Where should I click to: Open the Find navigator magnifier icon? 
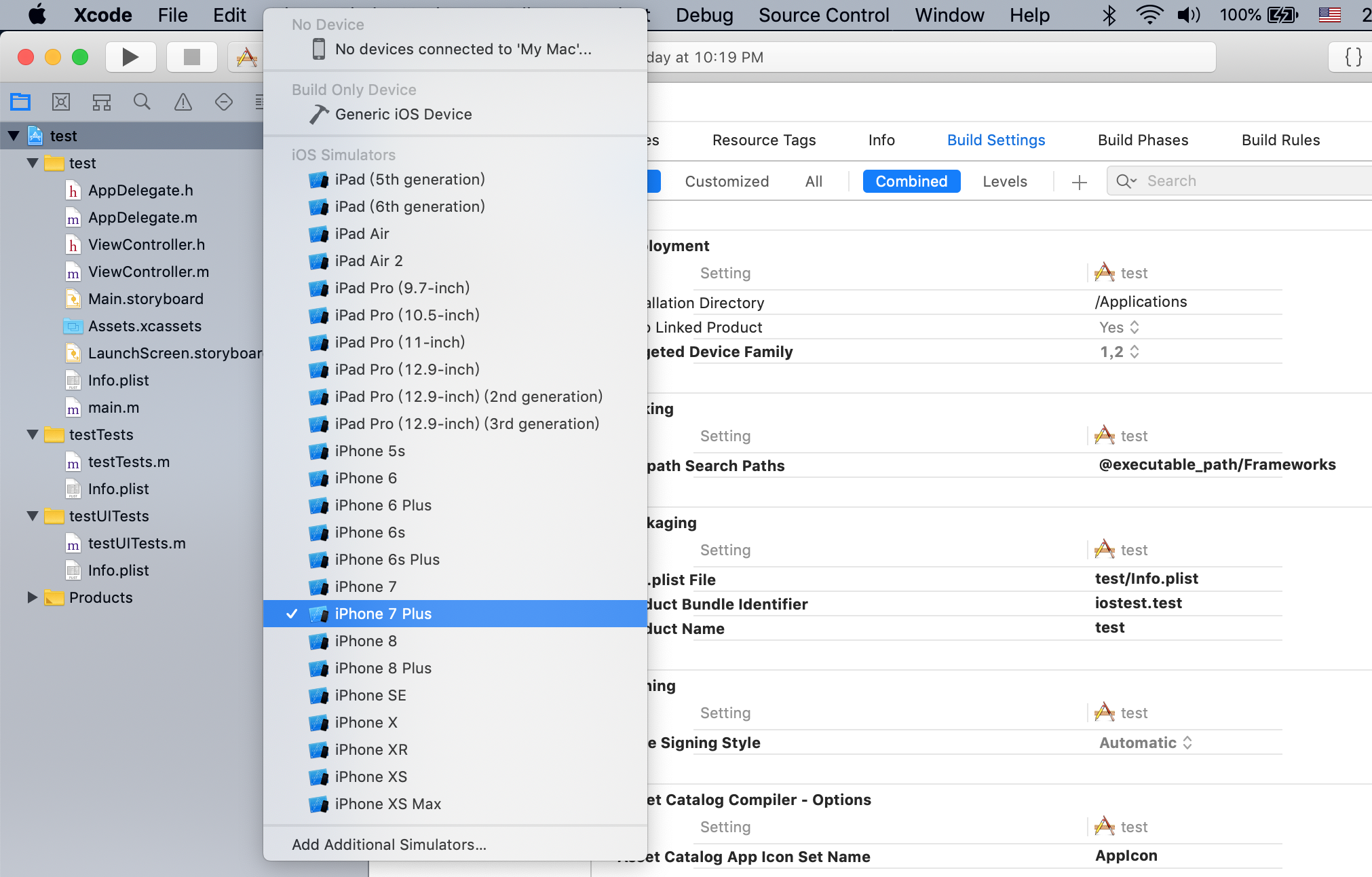coord(142,102)
